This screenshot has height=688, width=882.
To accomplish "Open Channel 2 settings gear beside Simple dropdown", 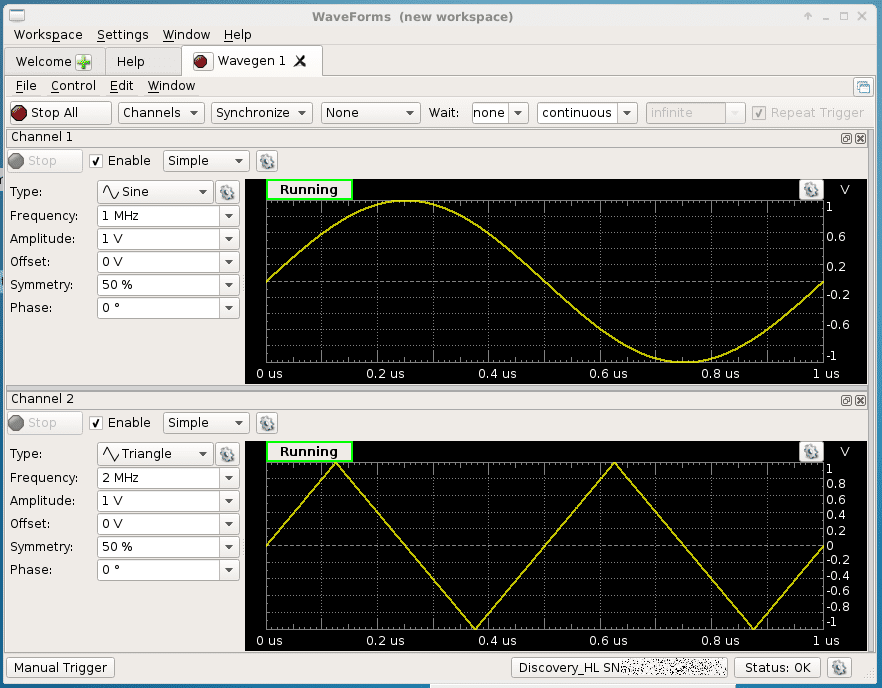I will [x=267, y=423].
